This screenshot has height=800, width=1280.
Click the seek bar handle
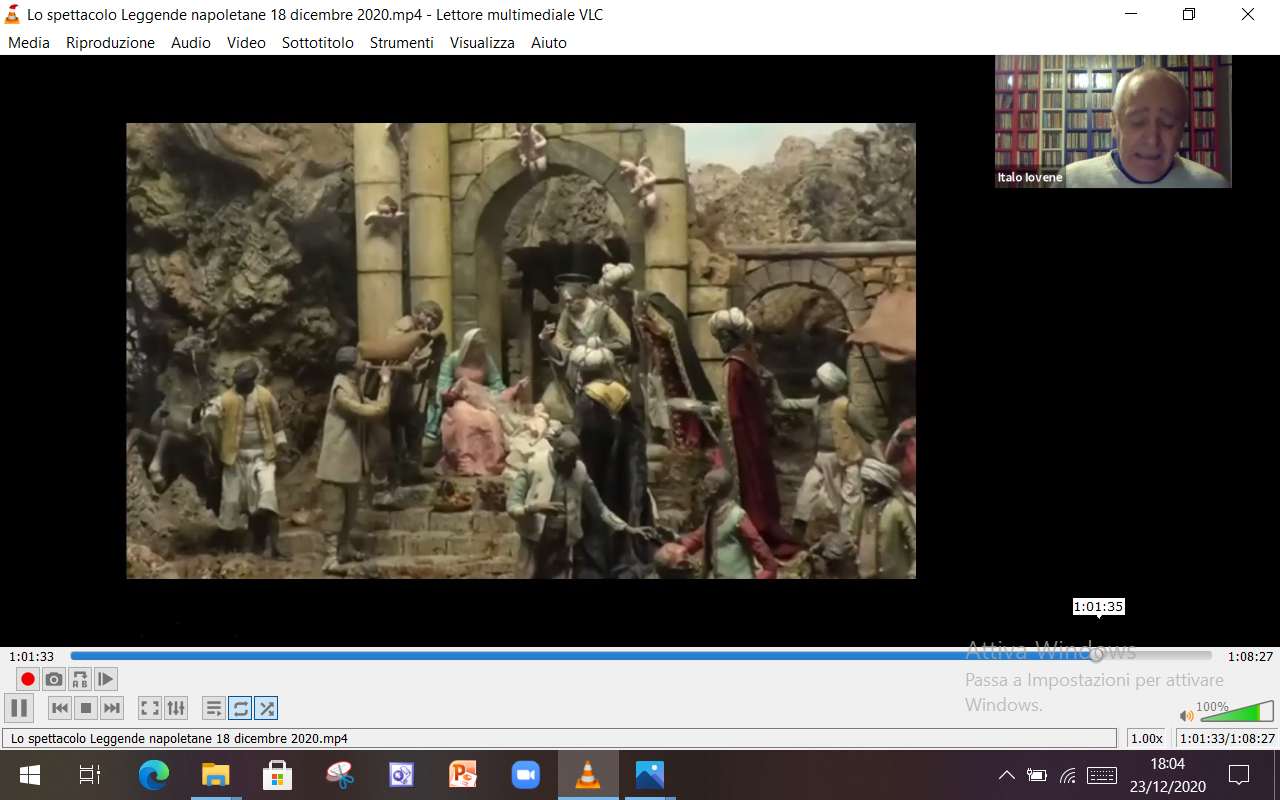click(x=1097, y=656)
